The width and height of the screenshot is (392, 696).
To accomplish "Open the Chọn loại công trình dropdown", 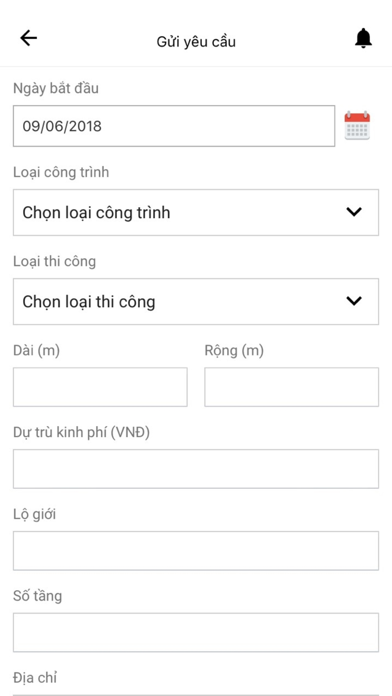I will pyautogui.click(x=196, y=213).
